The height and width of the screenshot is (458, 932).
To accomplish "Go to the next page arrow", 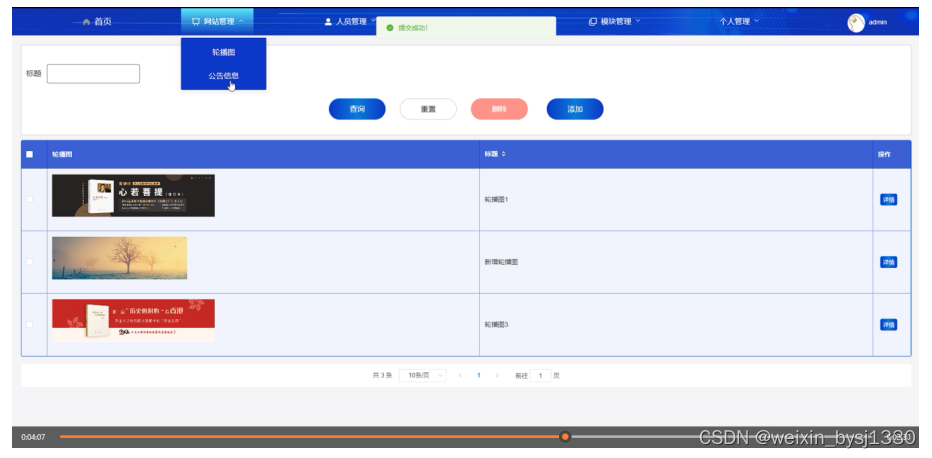I will [x=497, y=375].
